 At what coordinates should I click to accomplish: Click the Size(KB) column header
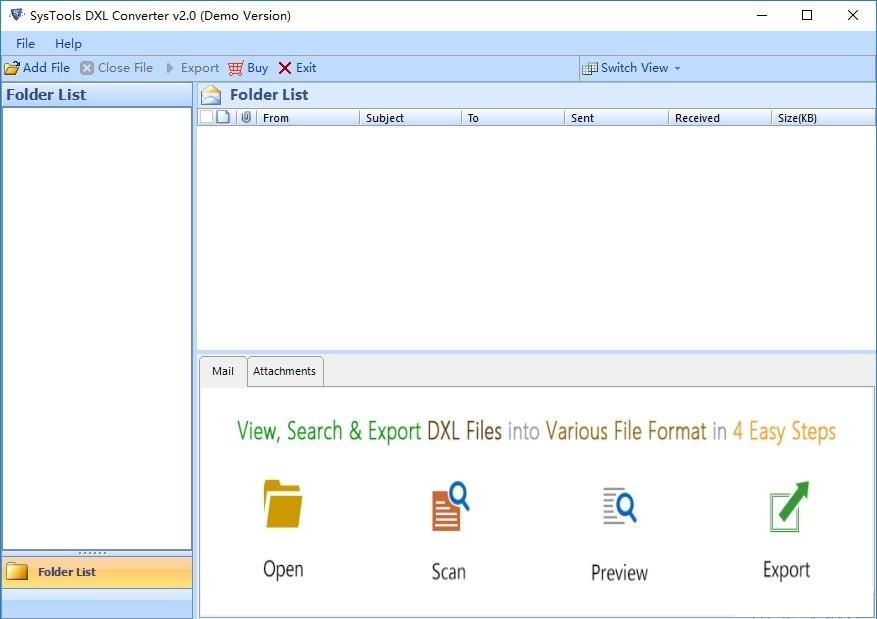[x=822, y=118]
